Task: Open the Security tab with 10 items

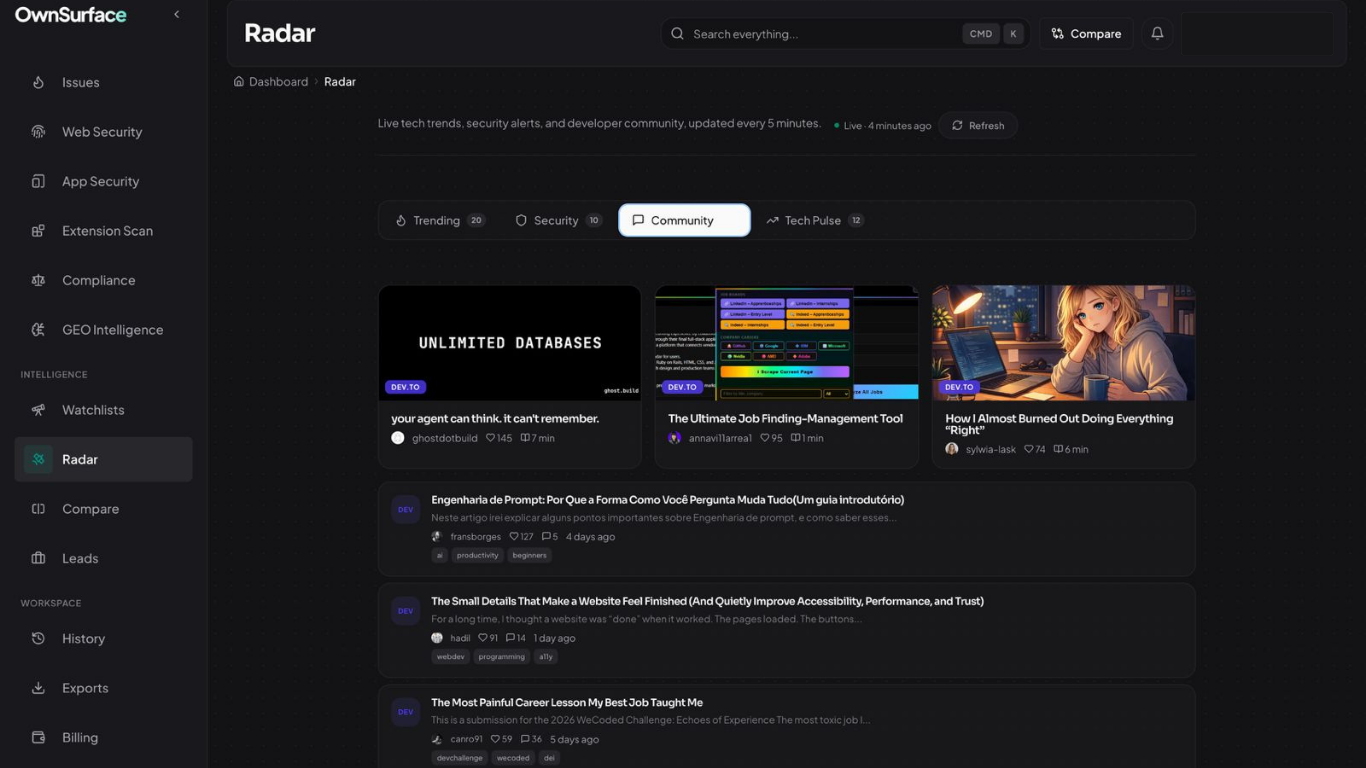Action: 556,220
